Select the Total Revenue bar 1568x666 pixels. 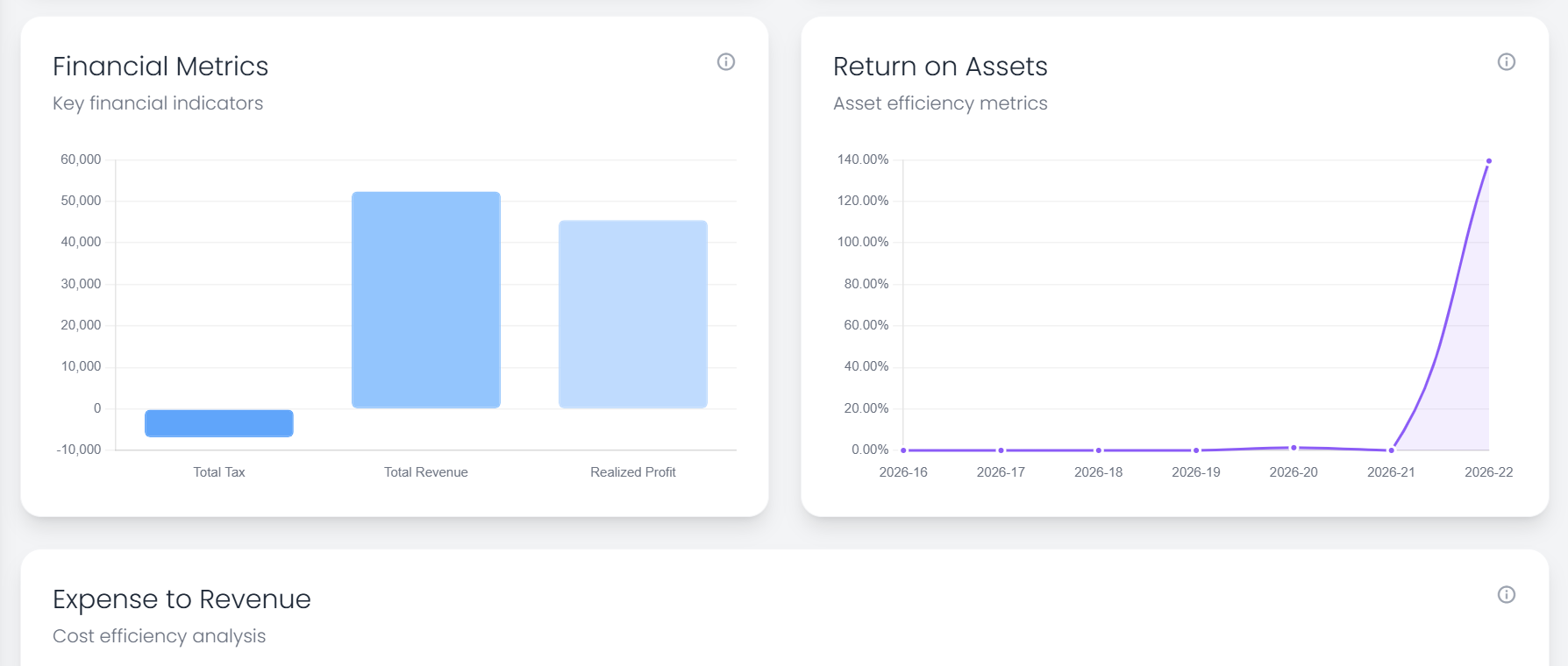coord(426,300)
